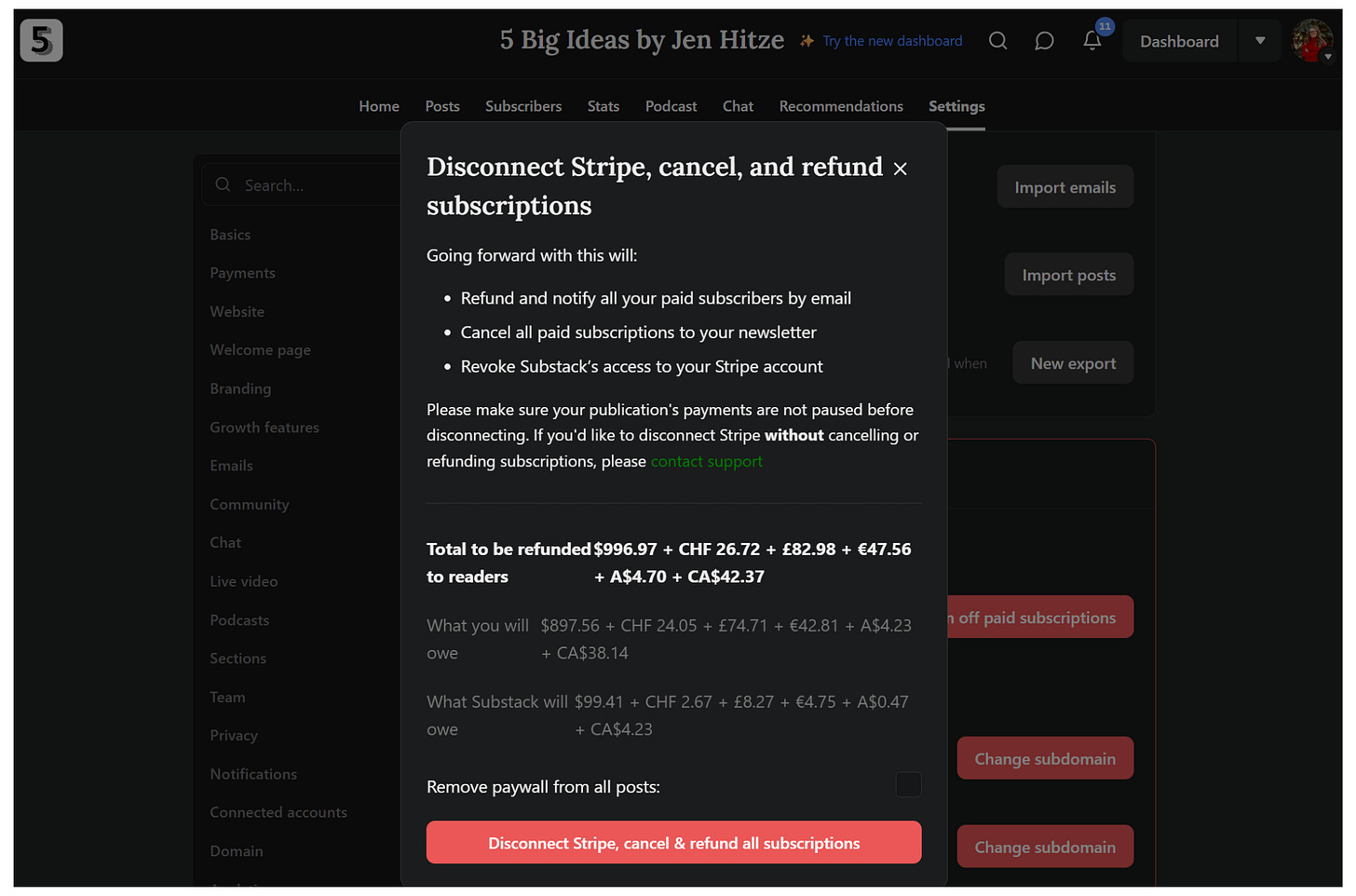This screenshot has width=1356, height=896.
Task: Open Sections settings
Action: [238, 658]
